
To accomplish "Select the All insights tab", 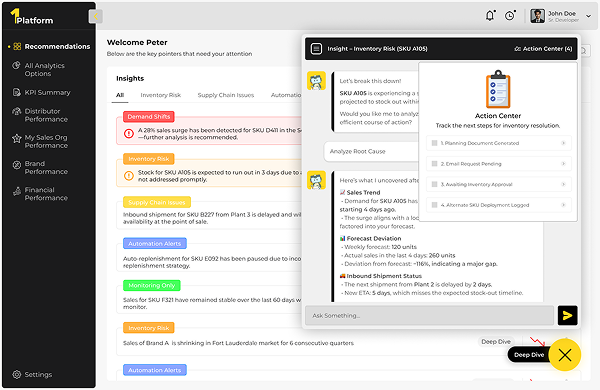I will tap(120, 95).
